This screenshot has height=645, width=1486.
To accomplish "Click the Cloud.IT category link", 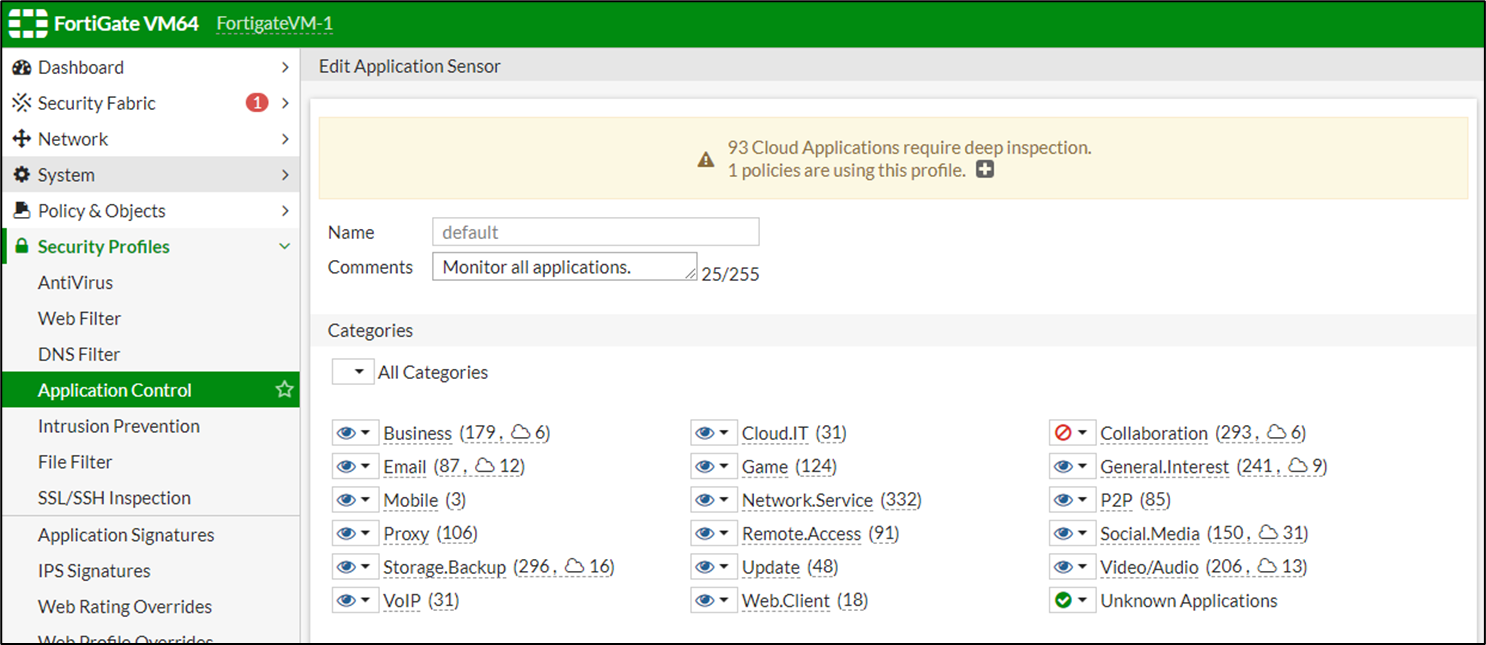I will (x=774, y=432).
